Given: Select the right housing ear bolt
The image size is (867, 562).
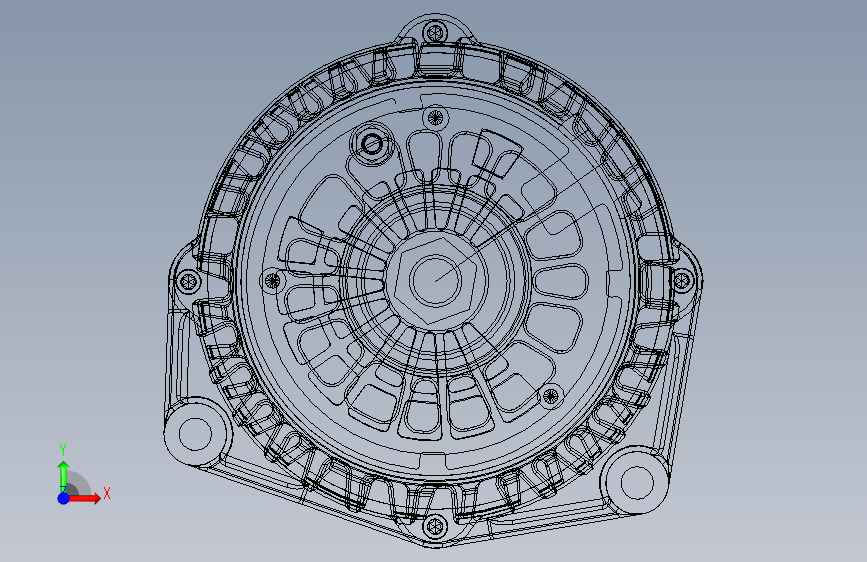Looking at the screenshot, I should click(683, 279).
